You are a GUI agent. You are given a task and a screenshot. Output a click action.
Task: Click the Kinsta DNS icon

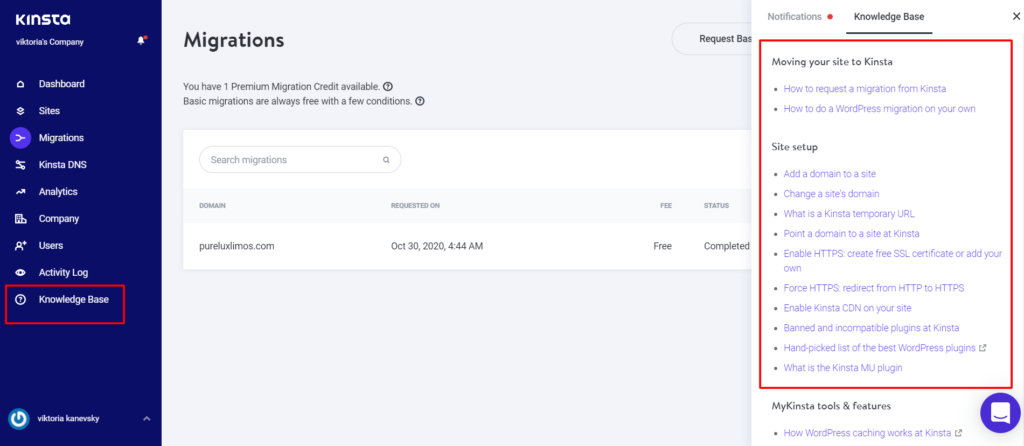coord(20,165)
